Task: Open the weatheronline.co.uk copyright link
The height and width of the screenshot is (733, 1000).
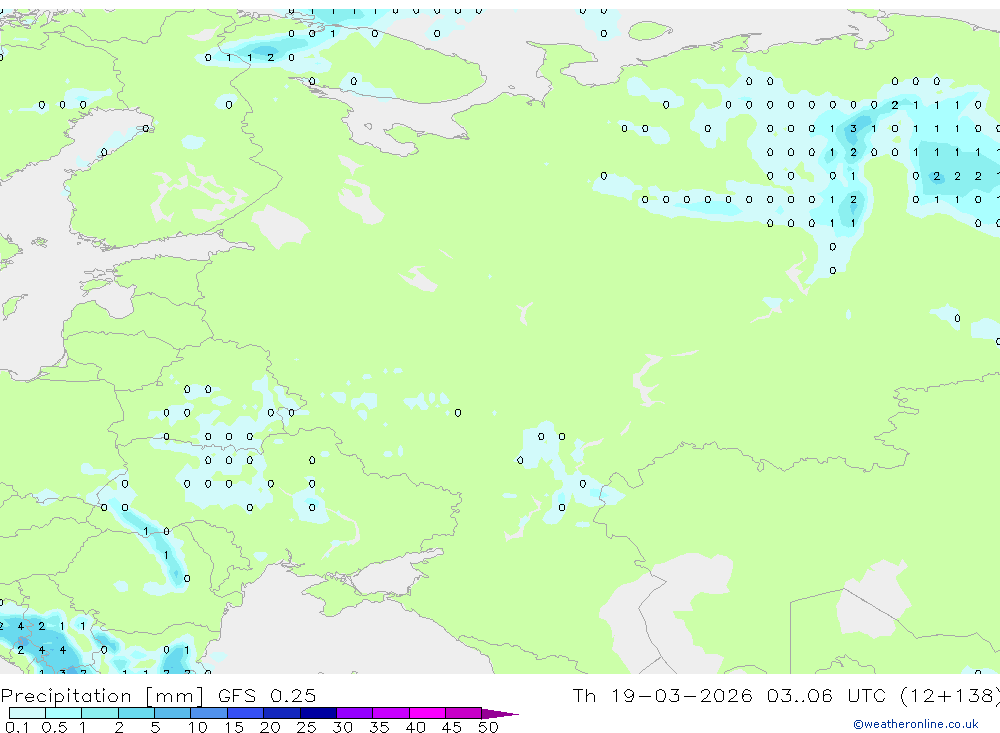Action: click(x=915, y=724)
